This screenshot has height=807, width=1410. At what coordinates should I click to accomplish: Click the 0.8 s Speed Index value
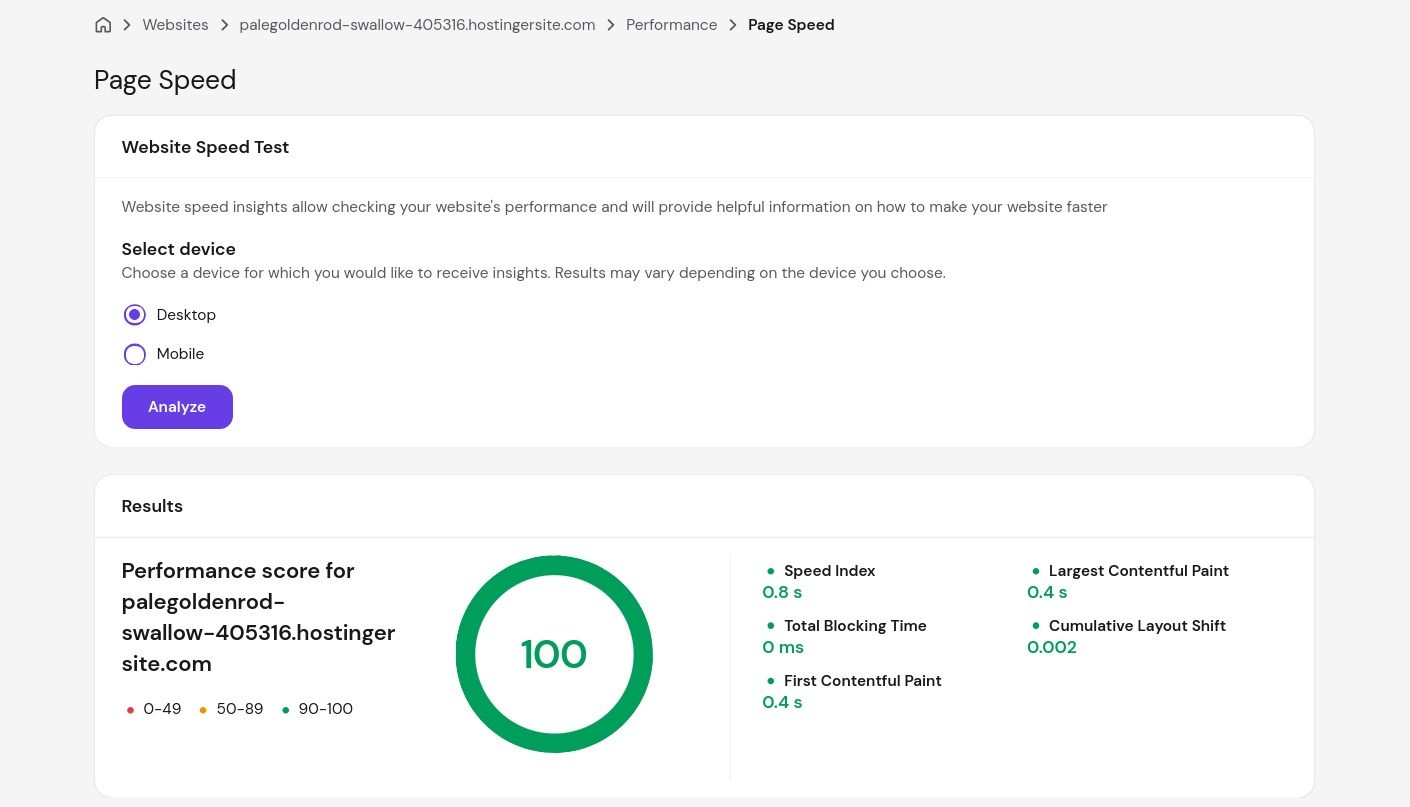tap(782, 592)
